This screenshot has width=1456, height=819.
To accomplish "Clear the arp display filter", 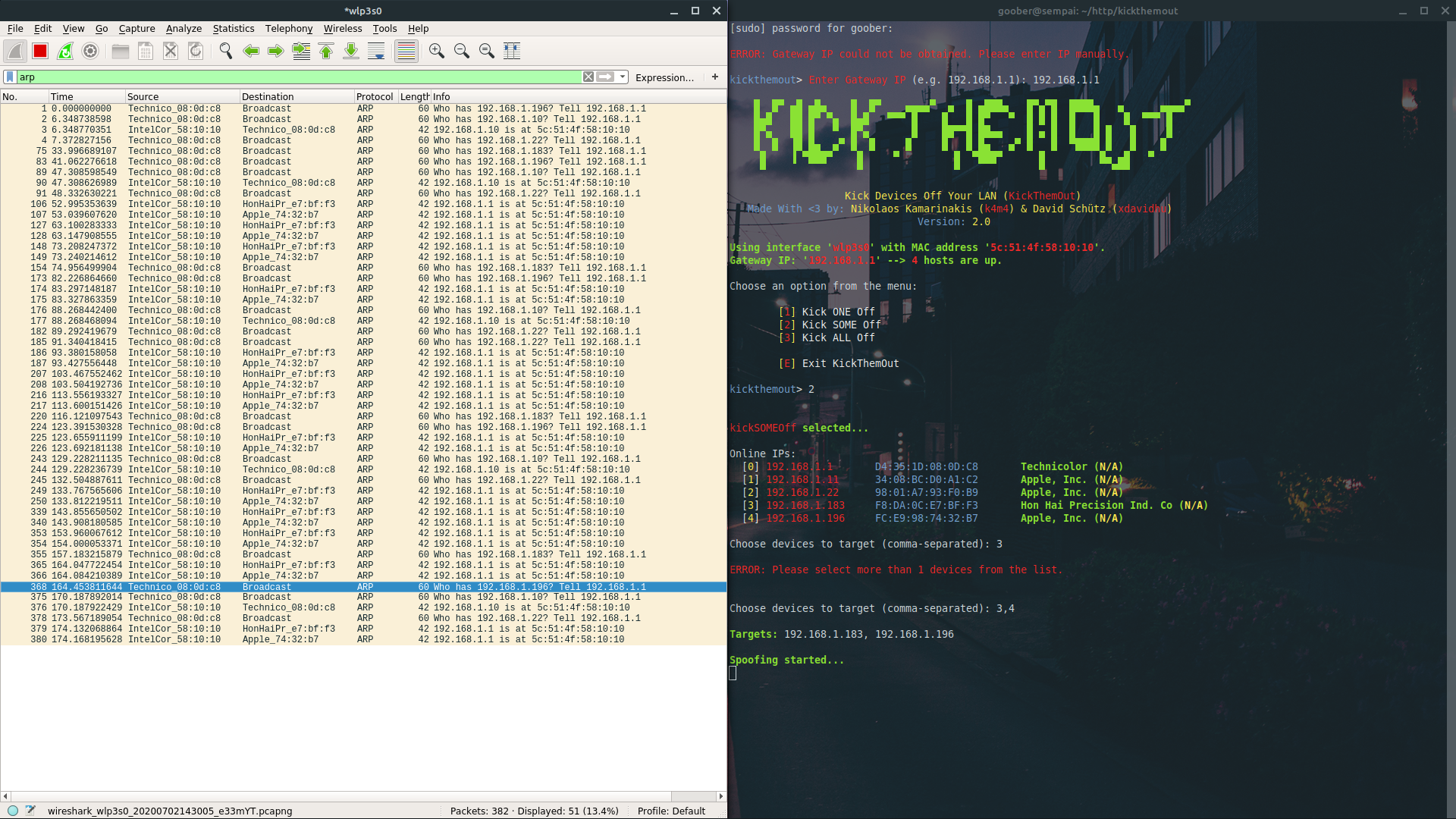I will tap(588, 77).
